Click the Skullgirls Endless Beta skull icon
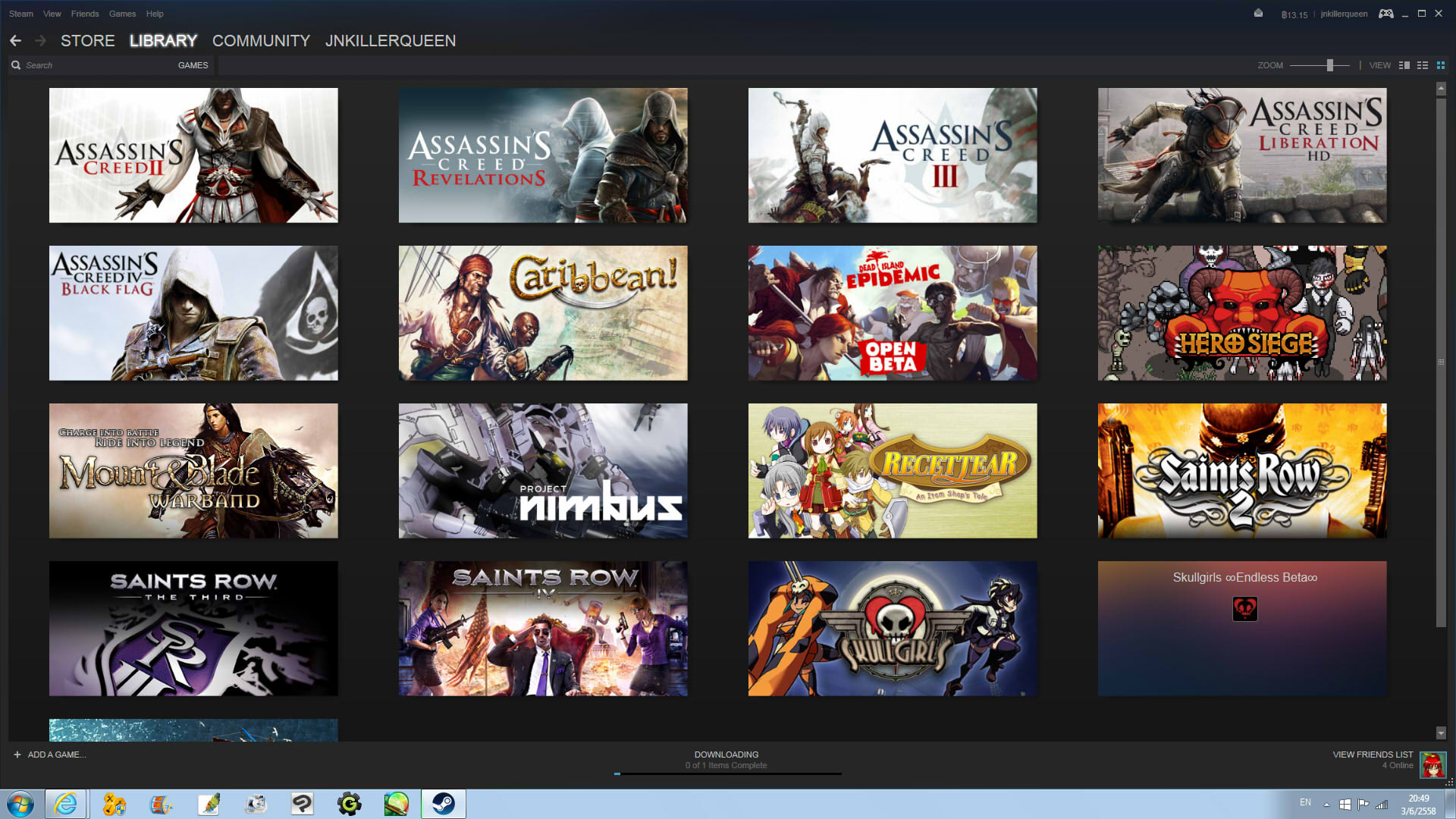The height and width of the screenshot is (819, 1456). point(1244,608)
